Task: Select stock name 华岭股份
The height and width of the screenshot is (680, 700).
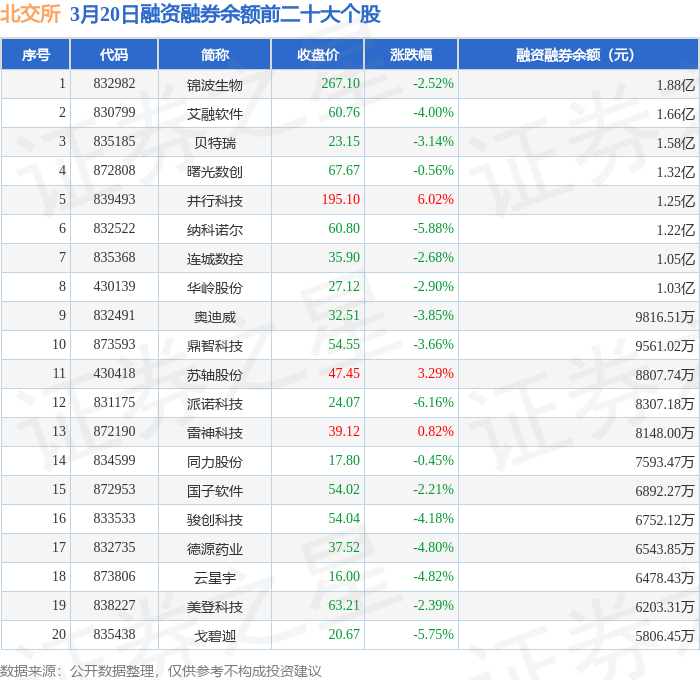Action: (x=215, y=288)
